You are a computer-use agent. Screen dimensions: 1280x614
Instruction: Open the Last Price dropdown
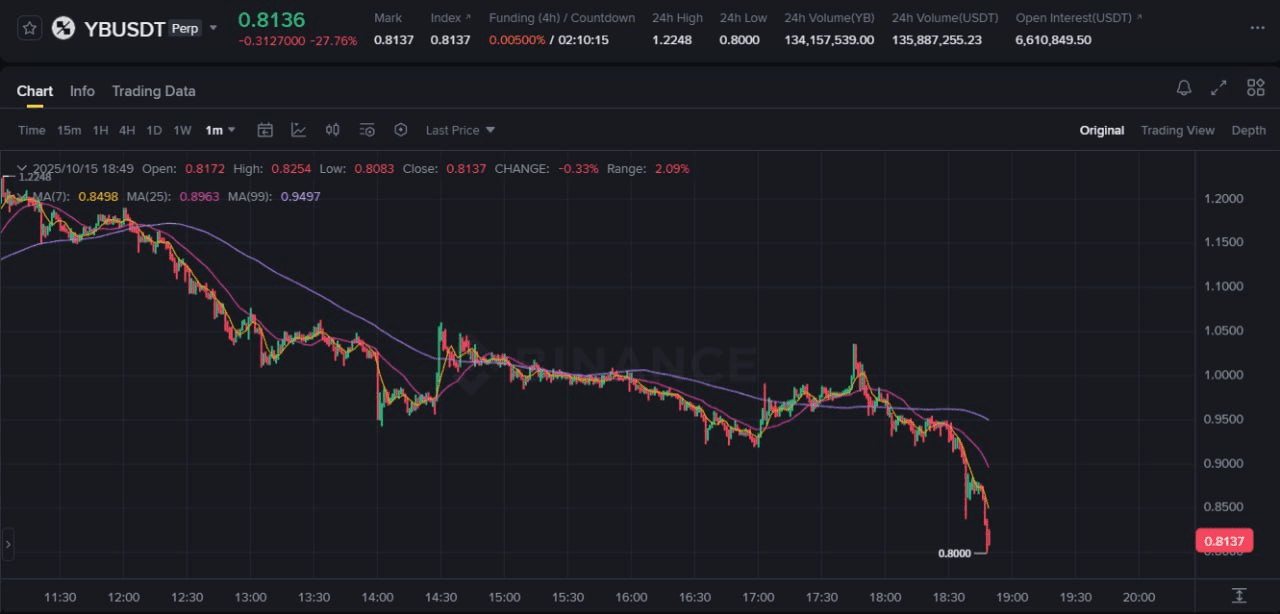[460, 130]
